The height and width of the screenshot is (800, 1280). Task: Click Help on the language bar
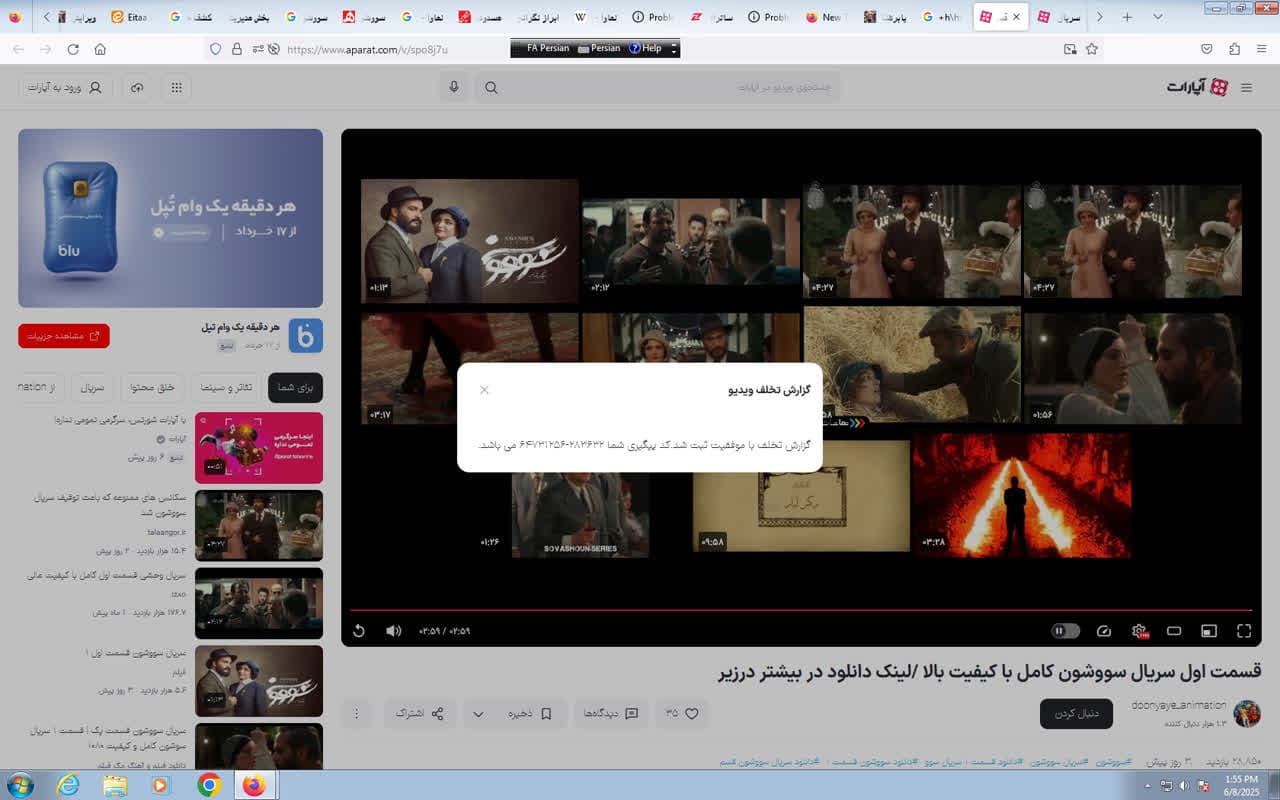(646, 48)
